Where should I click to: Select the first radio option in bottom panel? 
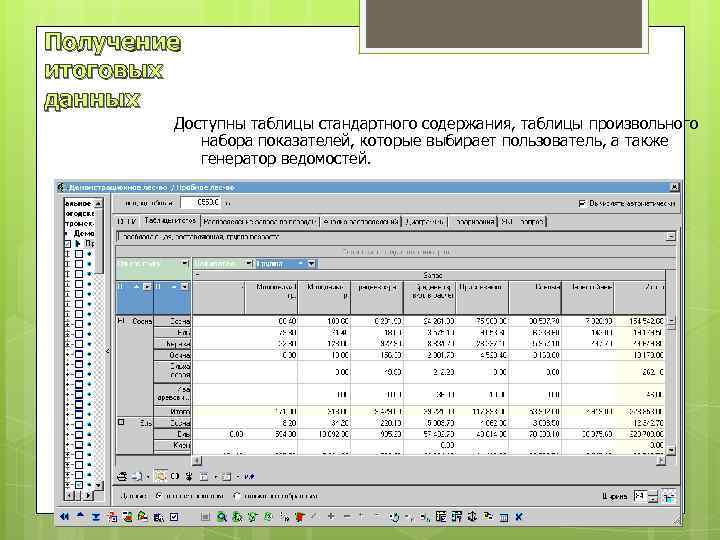159,496
